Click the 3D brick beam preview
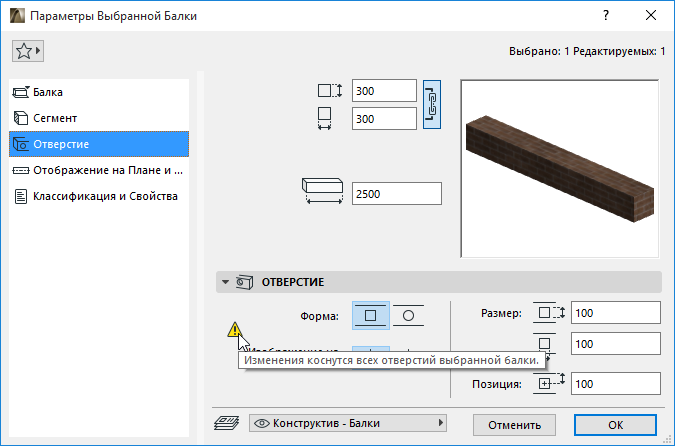 (560, 169)
